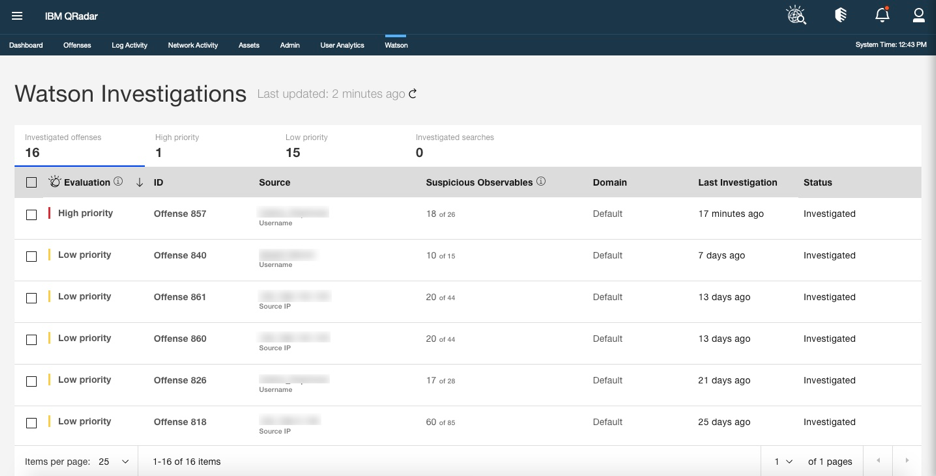The image size is (936, 476).
Task: Click '25 days ago' last investigation
Action: 724,422
